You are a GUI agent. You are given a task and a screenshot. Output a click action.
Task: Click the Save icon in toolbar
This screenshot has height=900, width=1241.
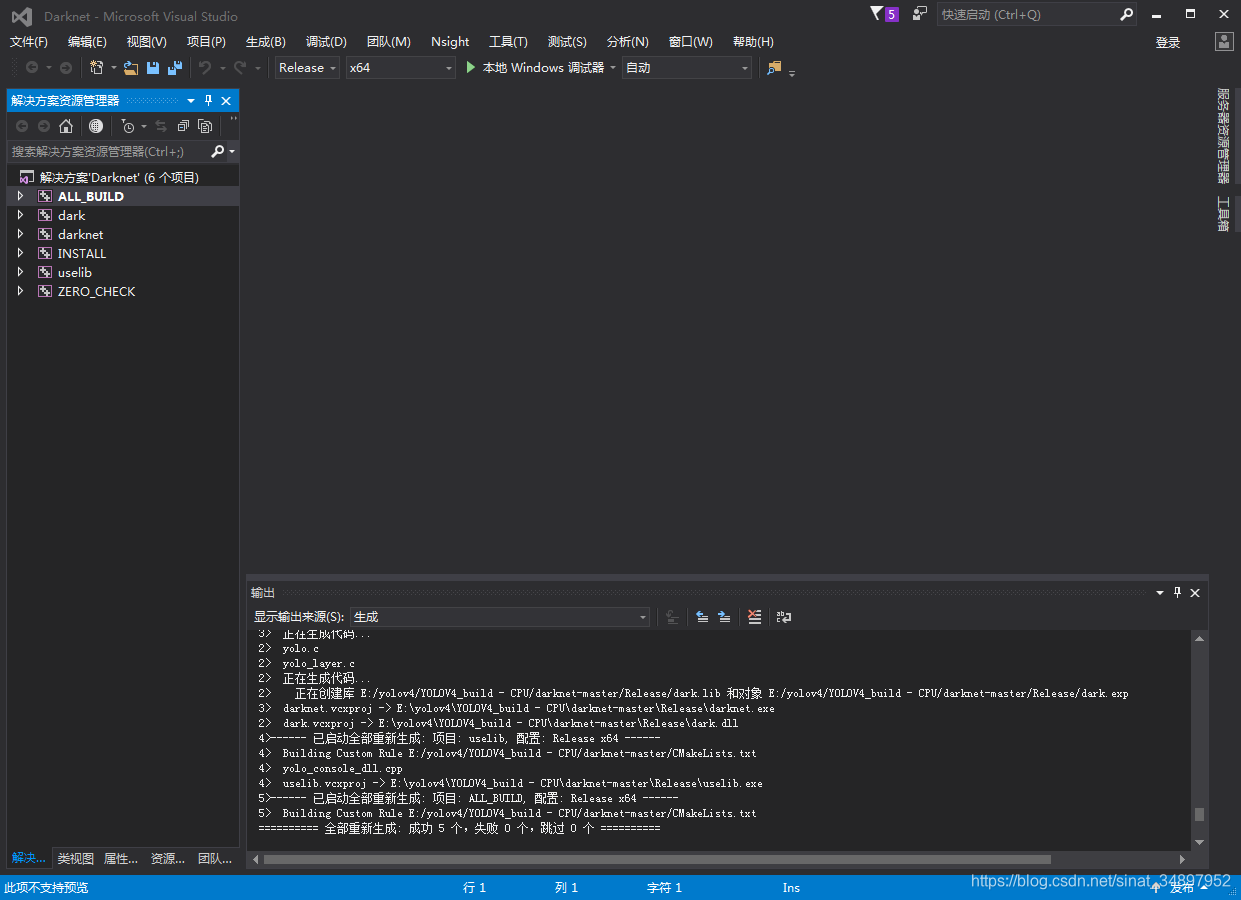pos(153,68)
